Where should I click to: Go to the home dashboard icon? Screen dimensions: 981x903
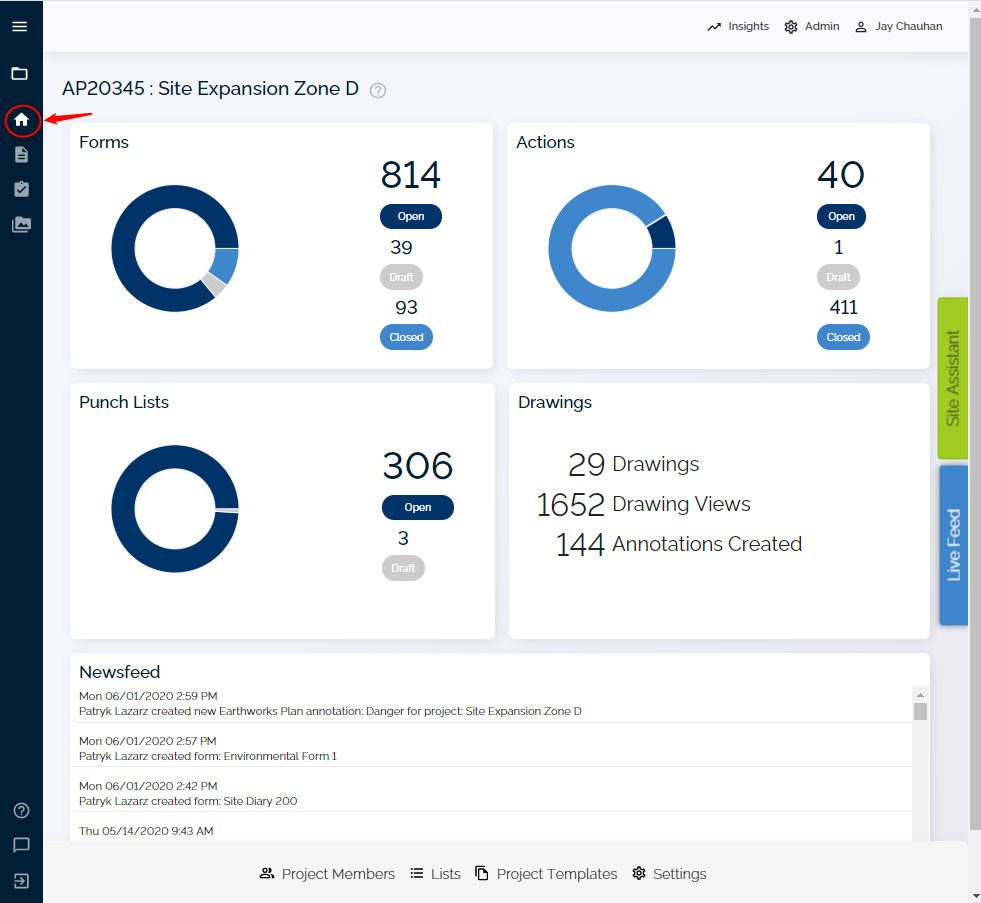coord(21,120)
